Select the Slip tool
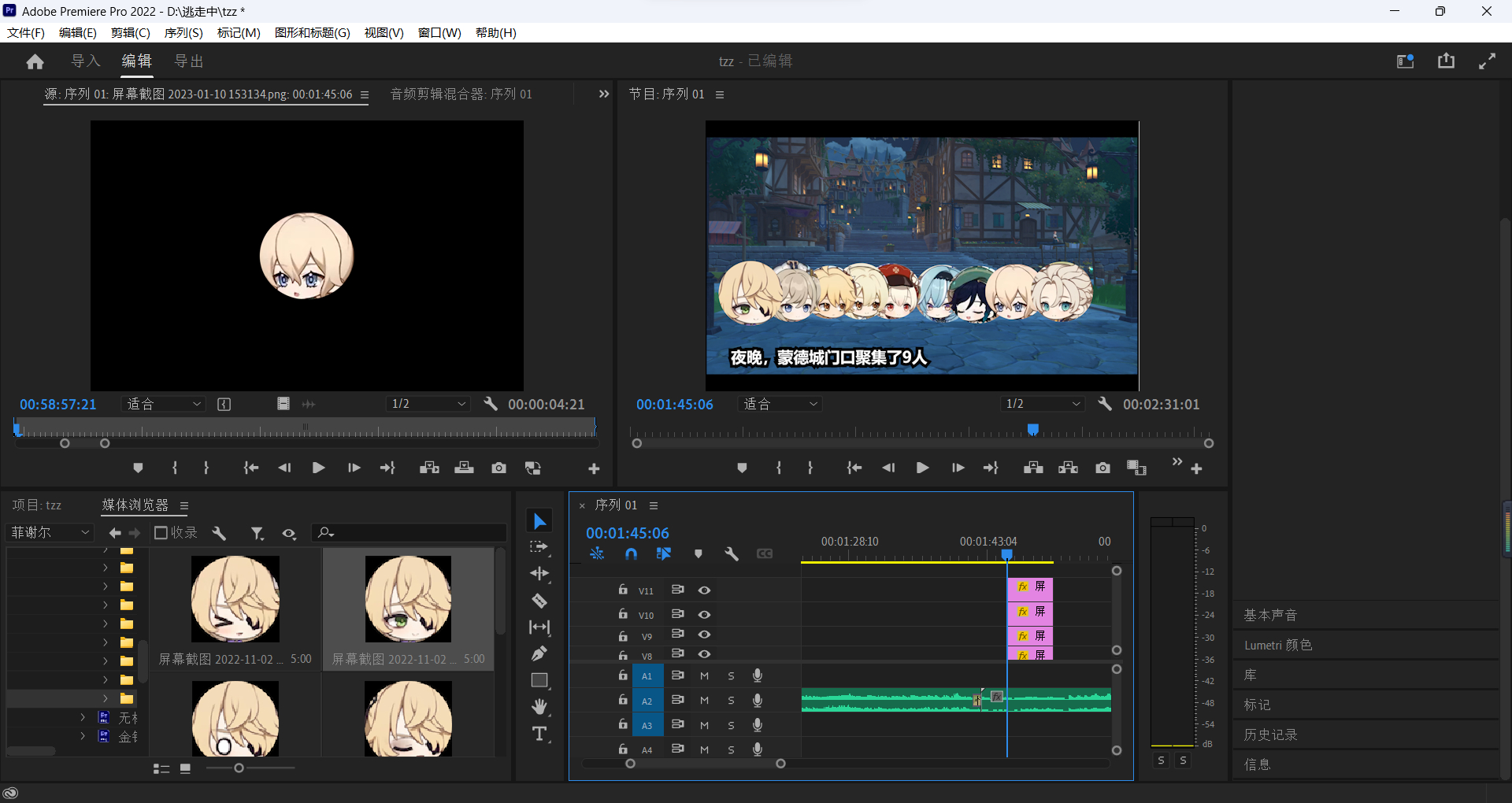This screenshot has height=803, width=1512. (539, 627)
